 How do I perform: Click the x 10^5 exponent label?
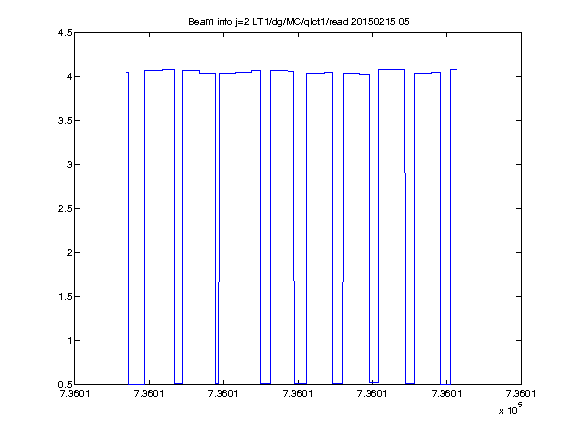[x=511, y=408]
